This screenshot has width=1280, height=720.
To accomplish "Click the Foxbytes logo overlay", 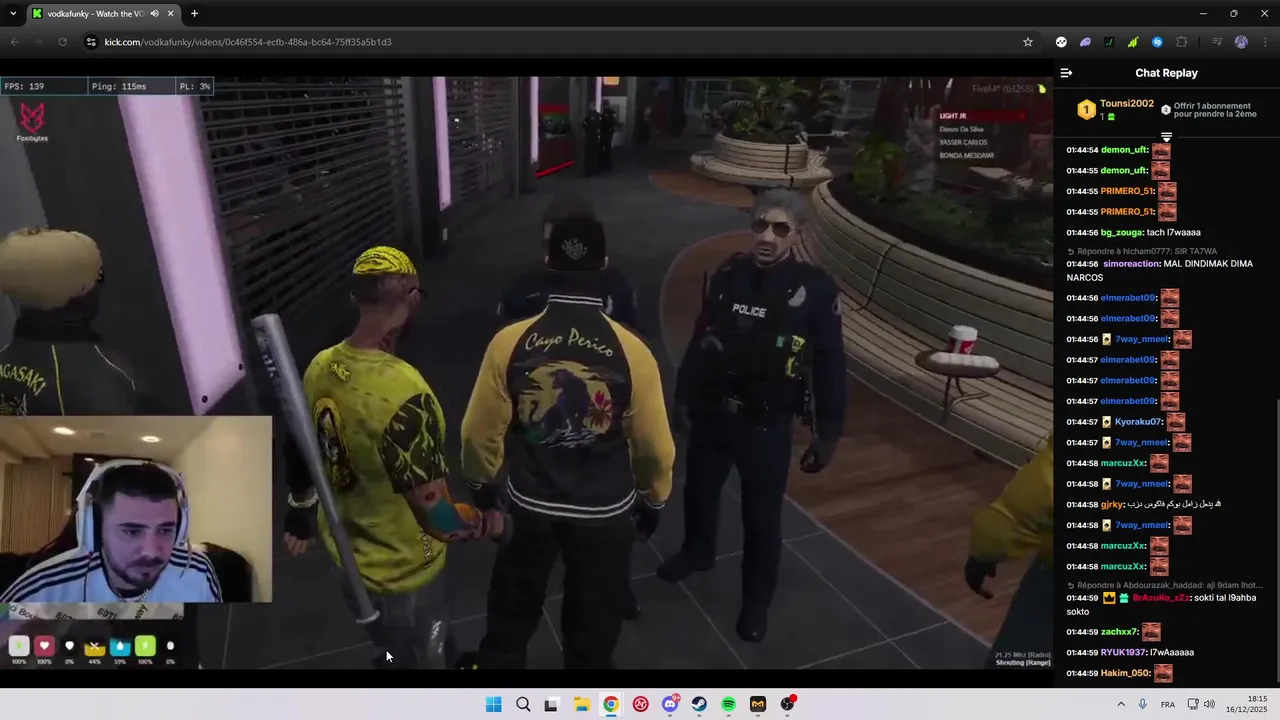I will point(33,122).
